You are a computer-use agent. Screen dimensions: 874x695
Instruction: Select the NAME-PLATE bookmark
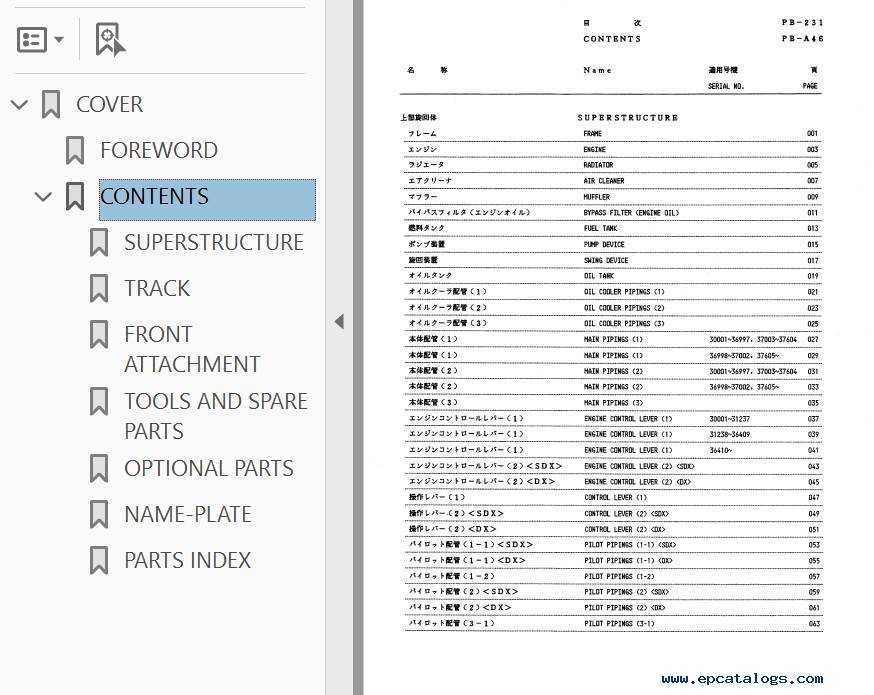(188, 514)
